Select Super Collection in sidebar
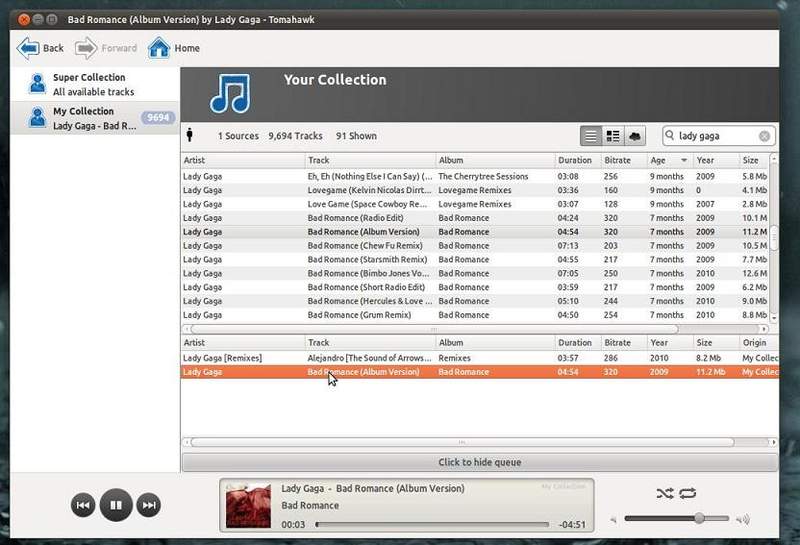The height and width of the screenshot is (545, 800). click(94, 84)
